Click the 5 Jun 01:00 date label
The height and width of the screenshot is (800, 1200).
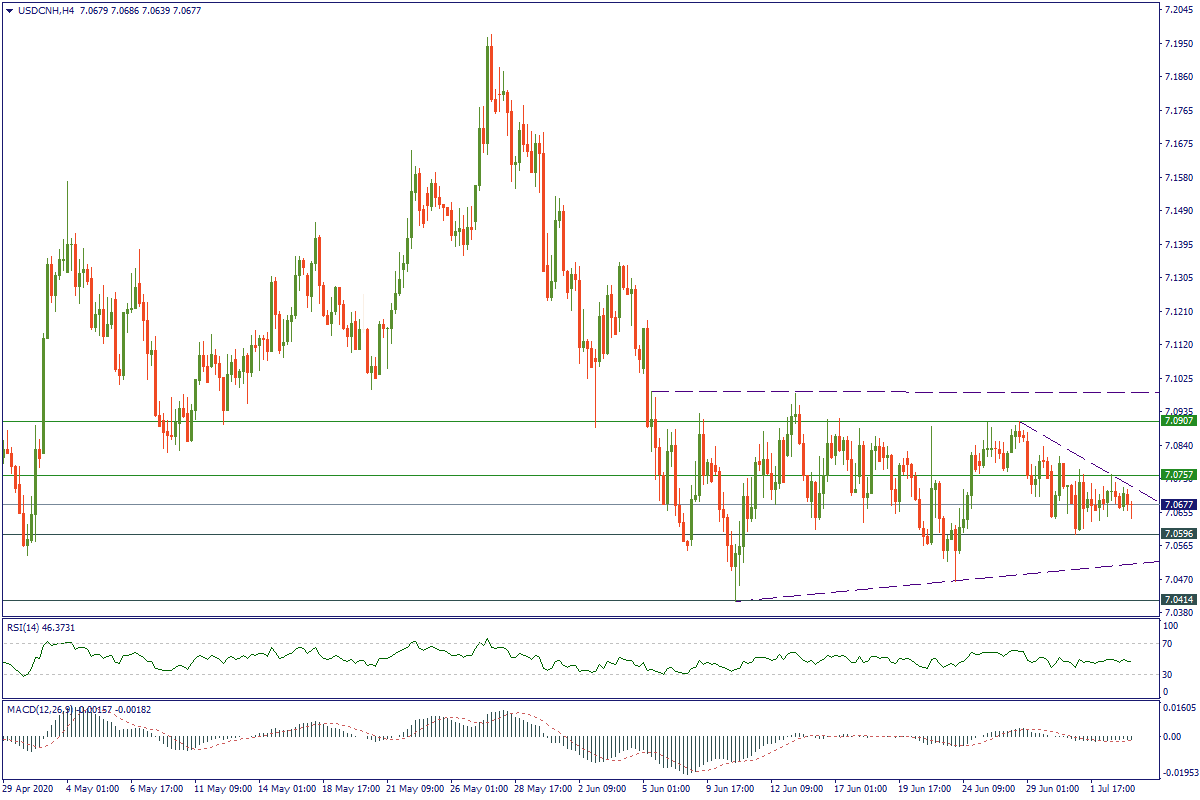665,788
